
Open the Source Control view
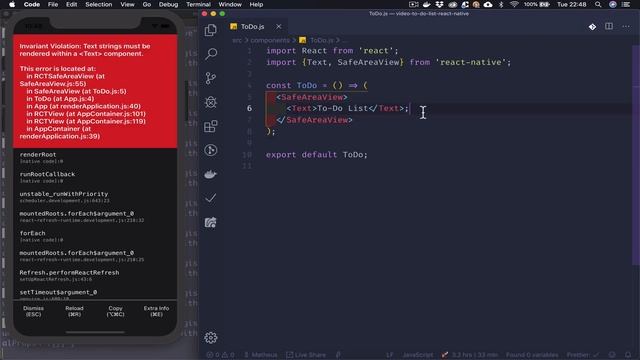pos(211,78)
